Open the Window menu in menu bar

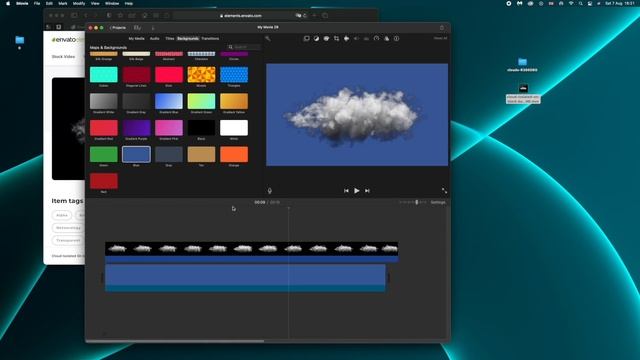[112, 3]
